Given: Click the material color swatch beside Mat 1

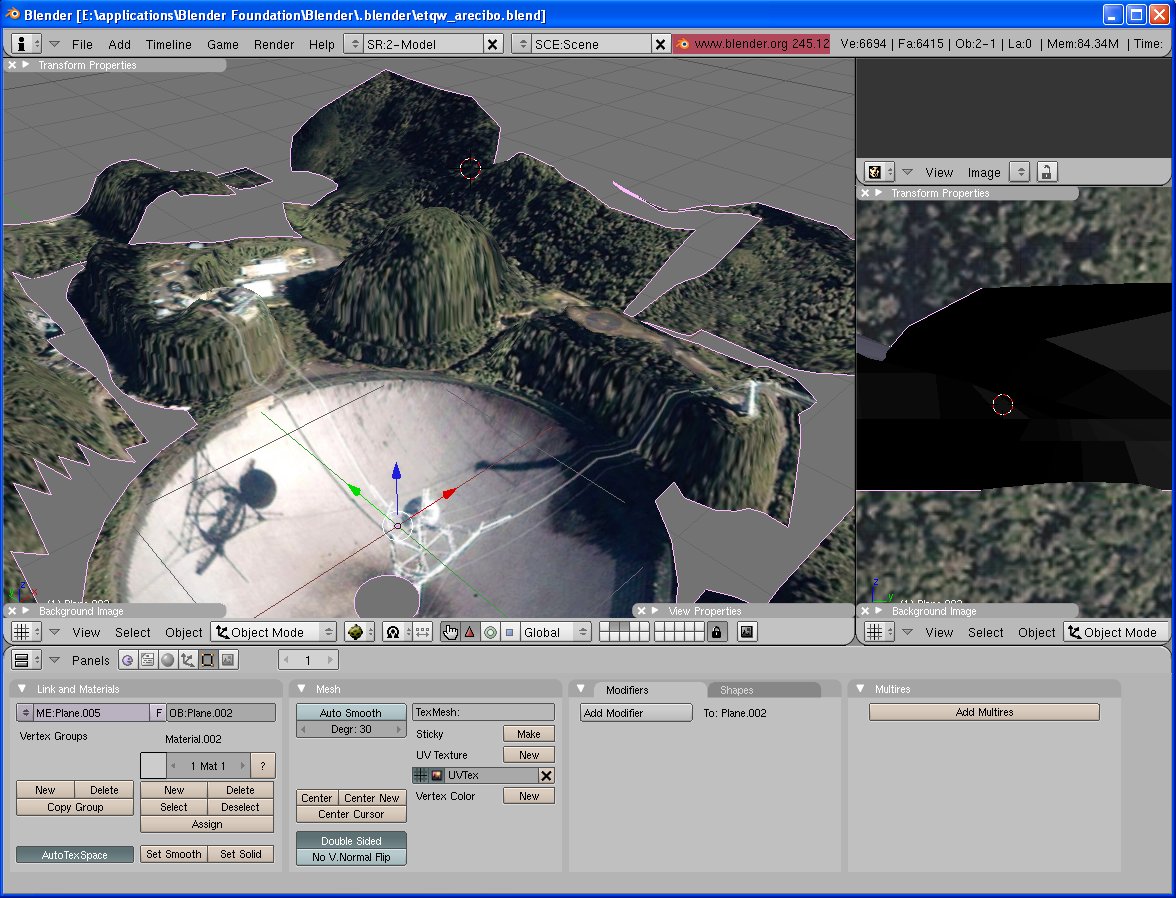Looking at the screenshot, I should pyautogui.click(x=153, y=766).
